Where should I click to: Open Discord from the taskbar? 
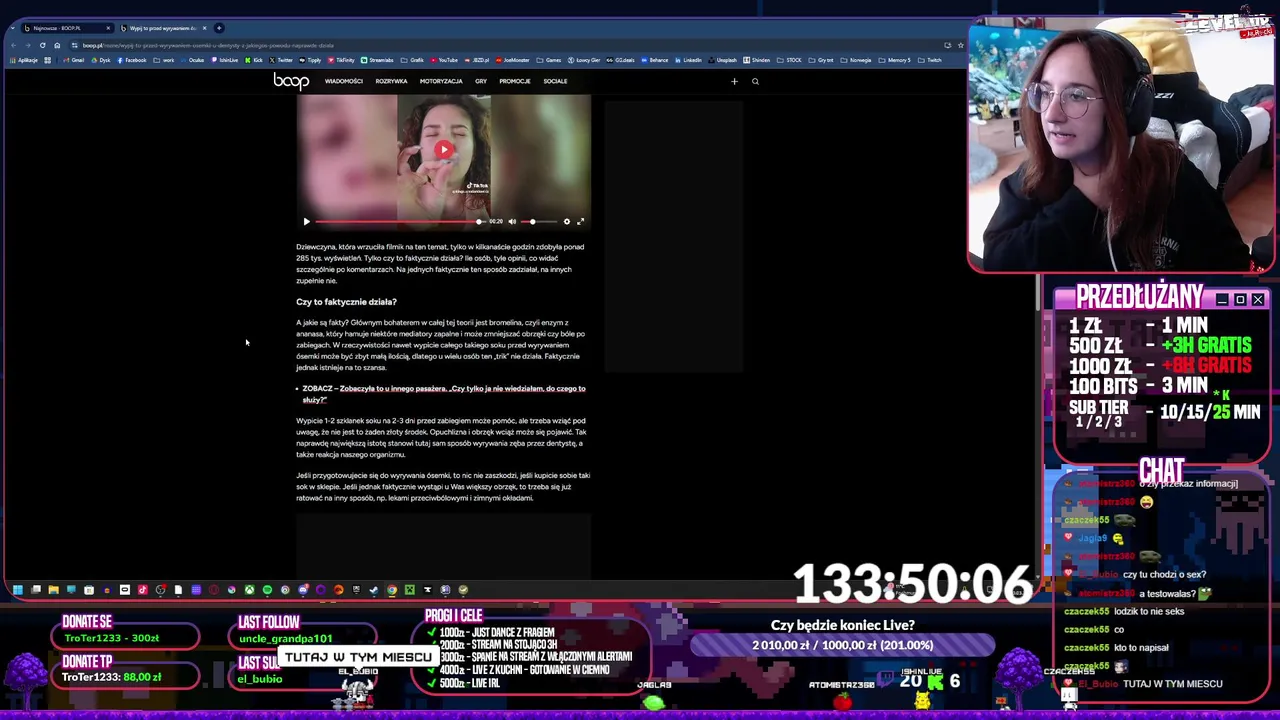pos(303,590)
